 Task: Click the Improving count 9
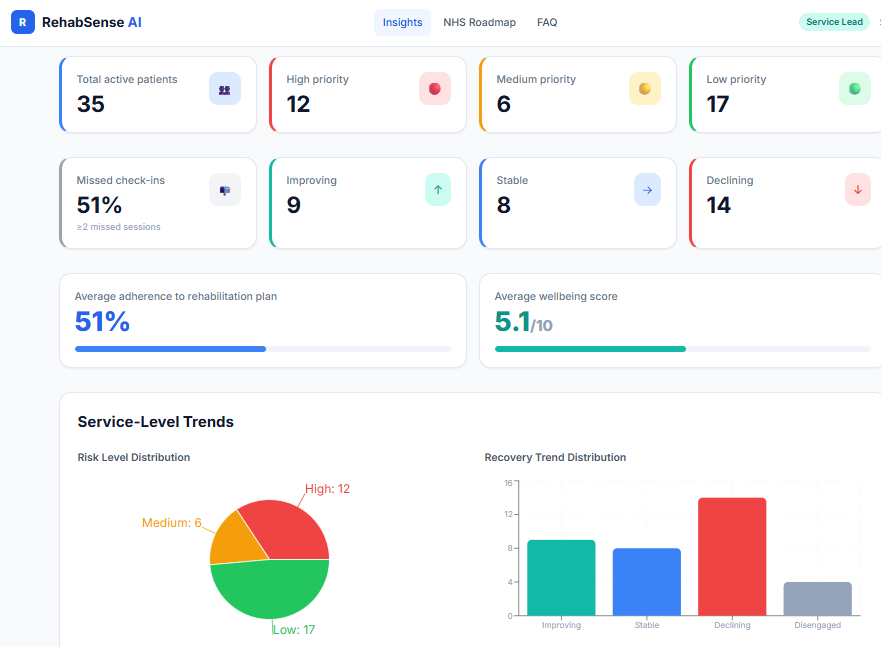pyautogui.click(x=294, y=205)
